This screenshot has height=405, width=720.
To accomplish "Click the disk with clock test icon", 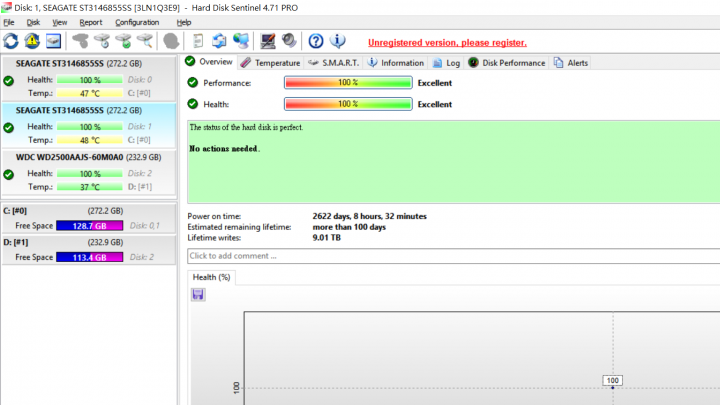I will click(102, 41).
